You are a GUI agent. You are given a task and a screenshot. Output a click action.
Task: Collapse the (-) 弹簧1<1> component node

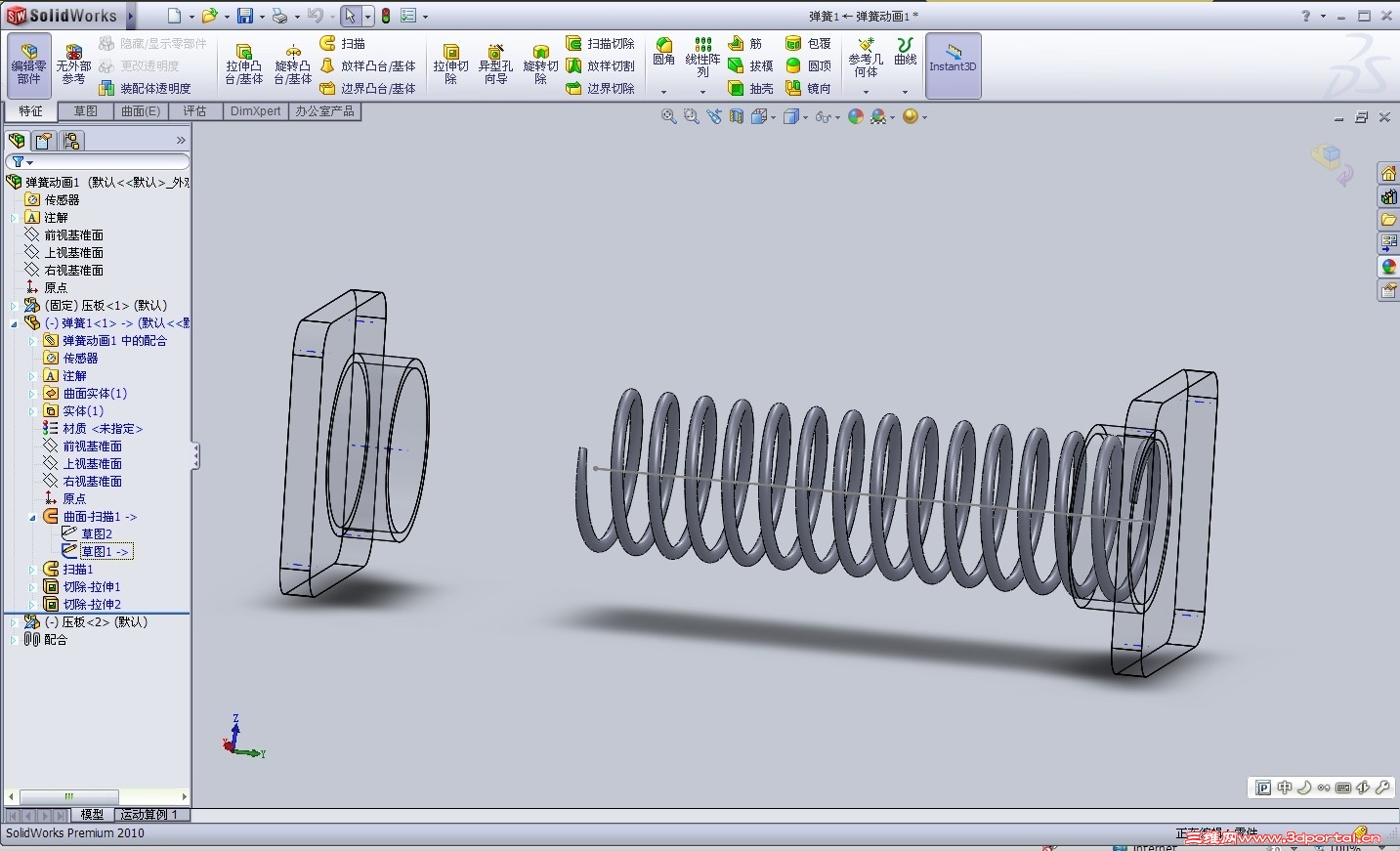(x=14, y=323)
